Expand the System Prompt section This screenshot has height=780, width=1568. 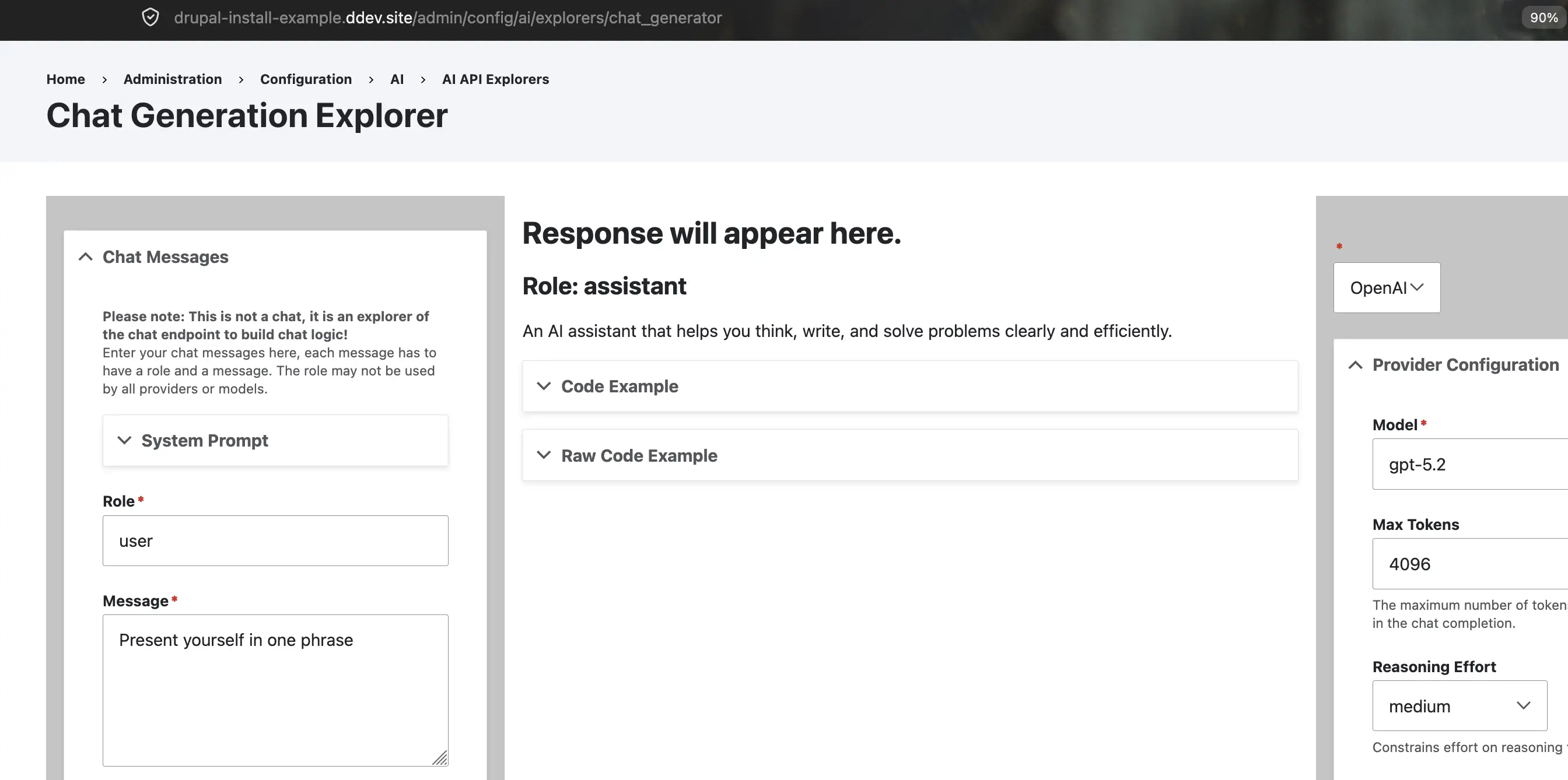click(275, 441)
